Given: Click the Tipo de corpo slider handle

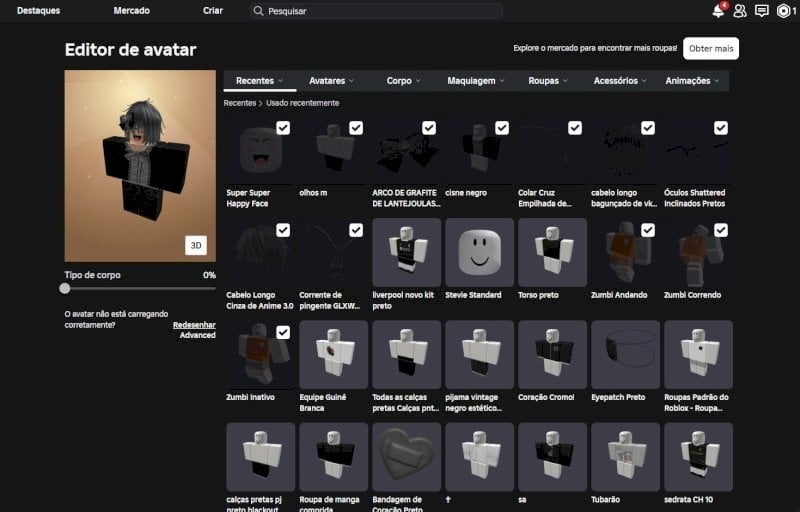Looking at the screenshot, I should pos(65,288).
